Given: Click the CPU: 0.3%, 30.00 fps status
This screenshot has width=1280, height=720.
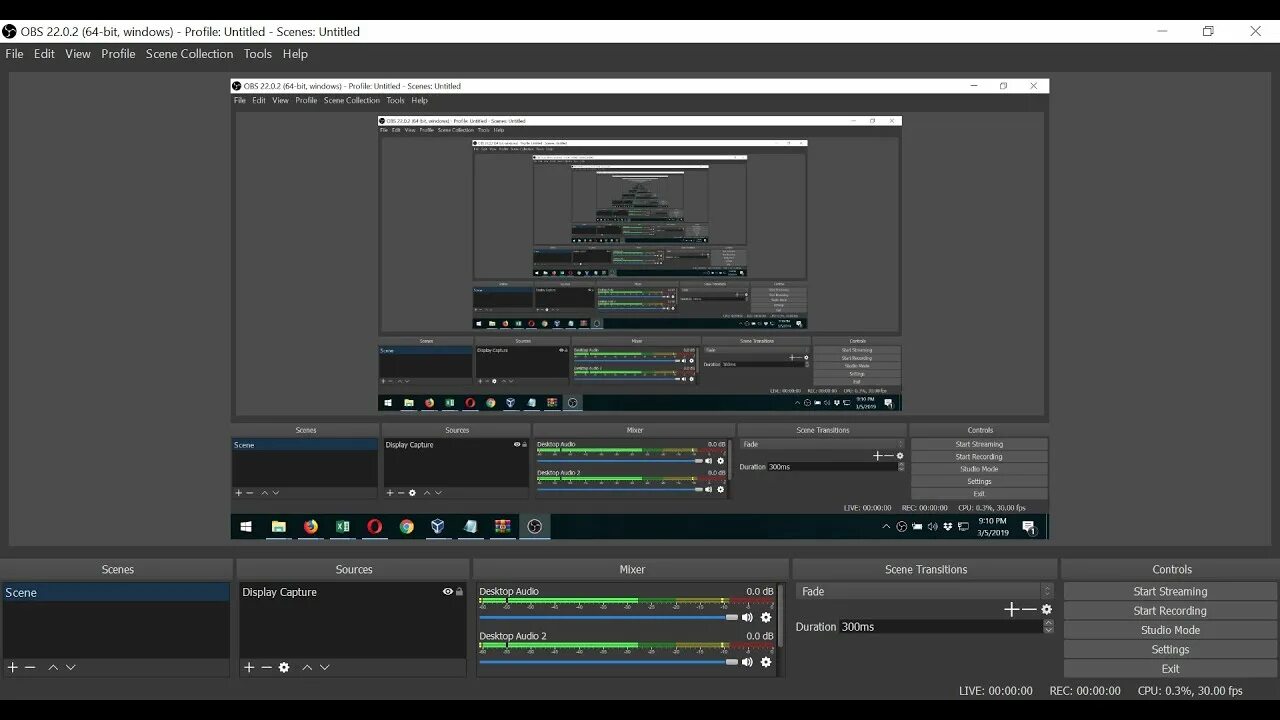Looking at the screenshot, I should (x=1190, y=691).
